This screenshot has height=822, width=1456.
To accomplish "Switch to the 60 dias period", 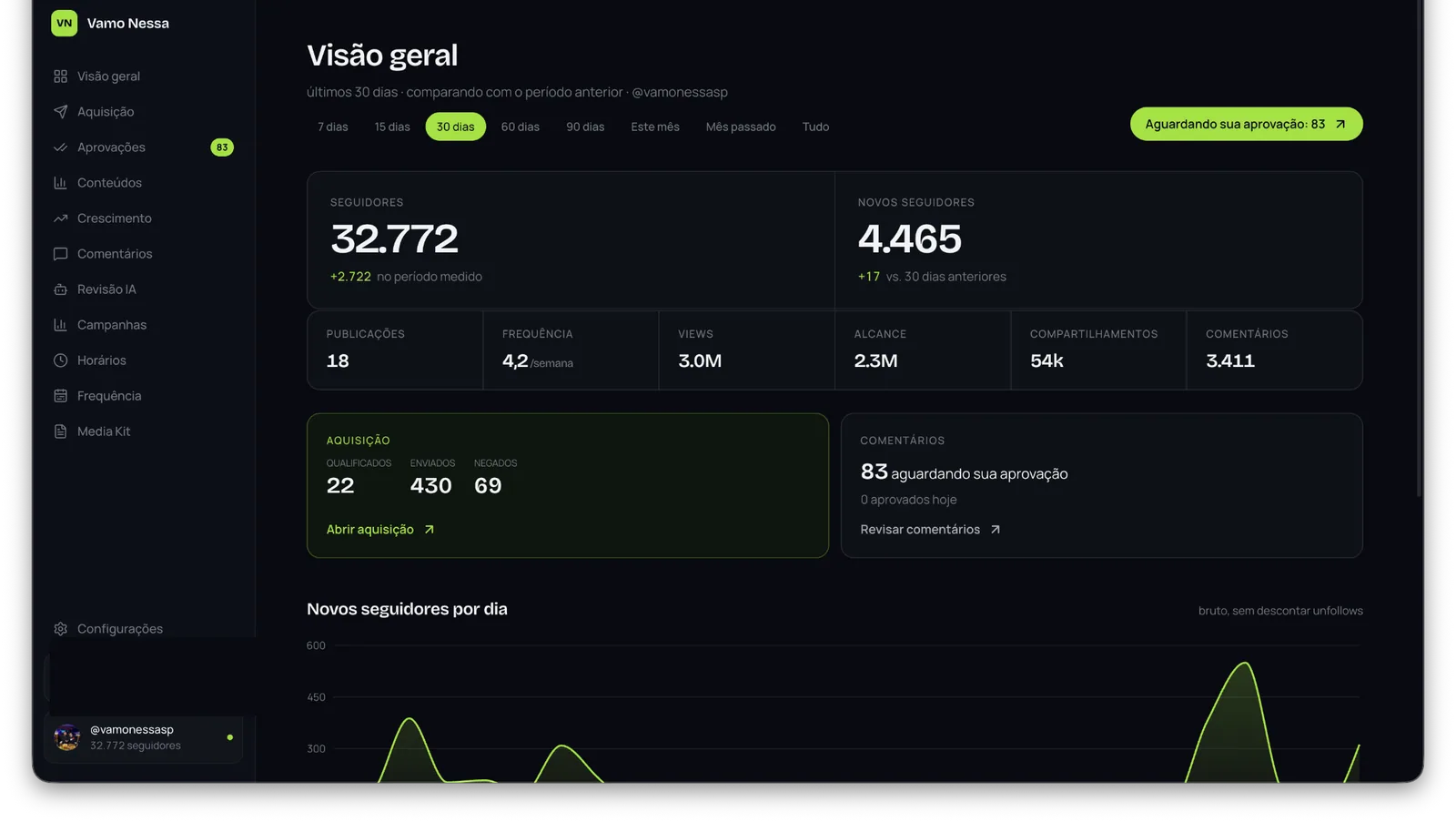I will [x=521, y=127].
